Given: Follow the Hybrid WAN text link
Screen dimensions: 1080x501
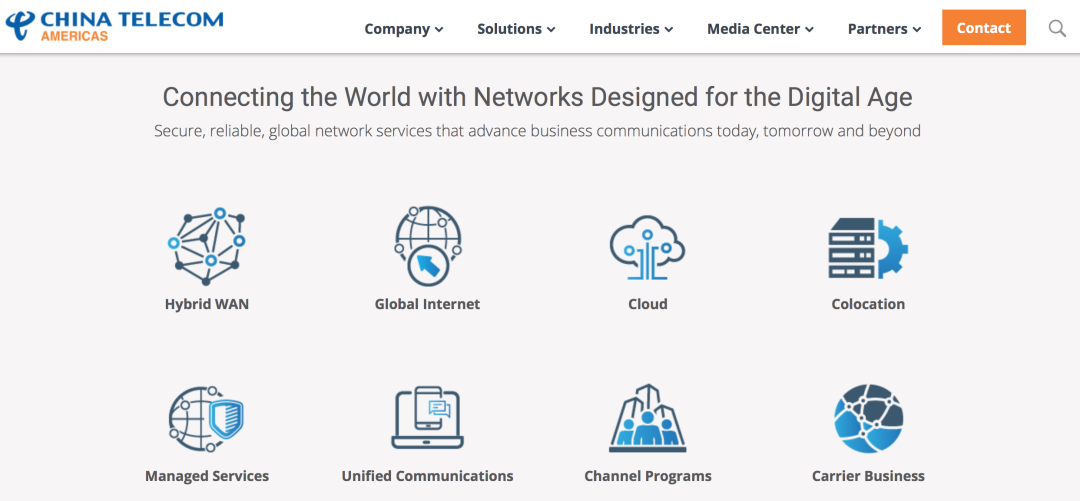Looking at the screenshot, I should point(207,304).
